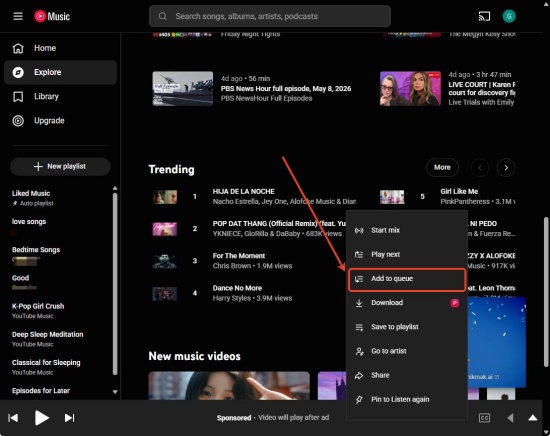Viewport: 550px width, 436px height.
Task: Click the Dance No More thumbnail
Action: pyautogui.click(x=165, y=294)
